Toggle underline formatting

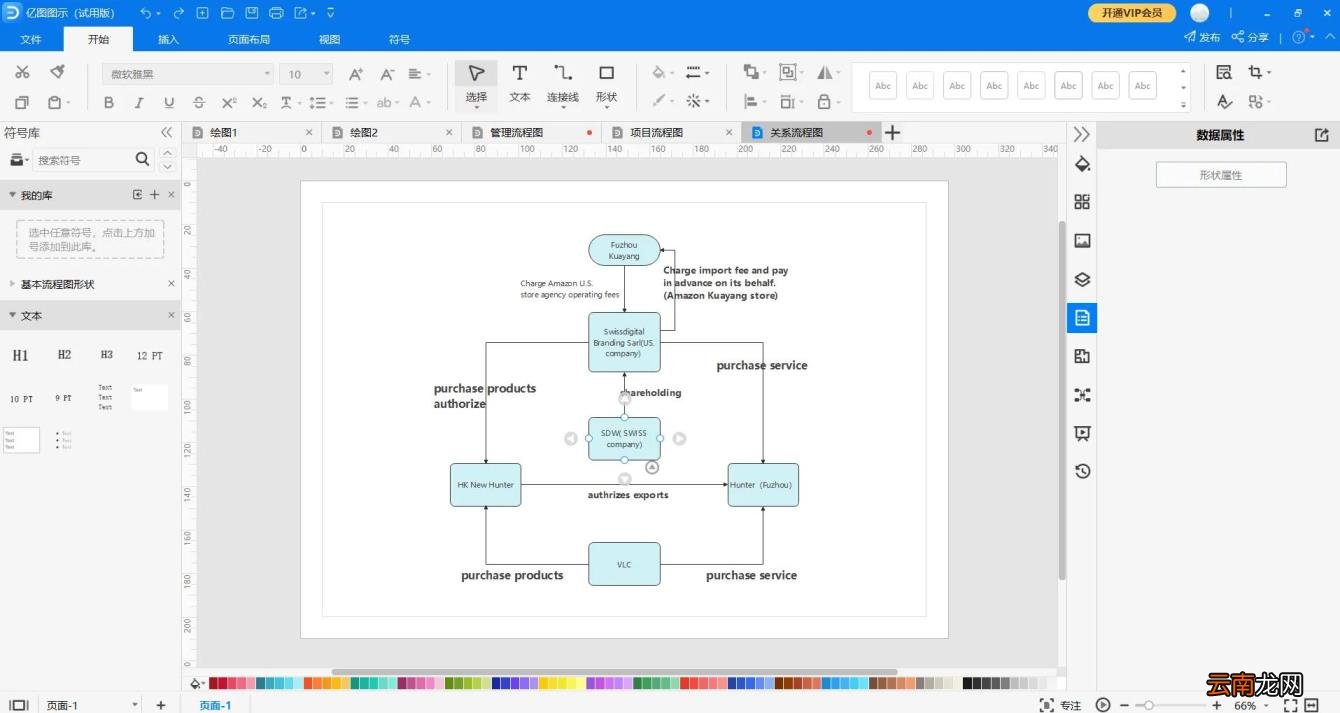pyautogui.click(x=169, y=103)
